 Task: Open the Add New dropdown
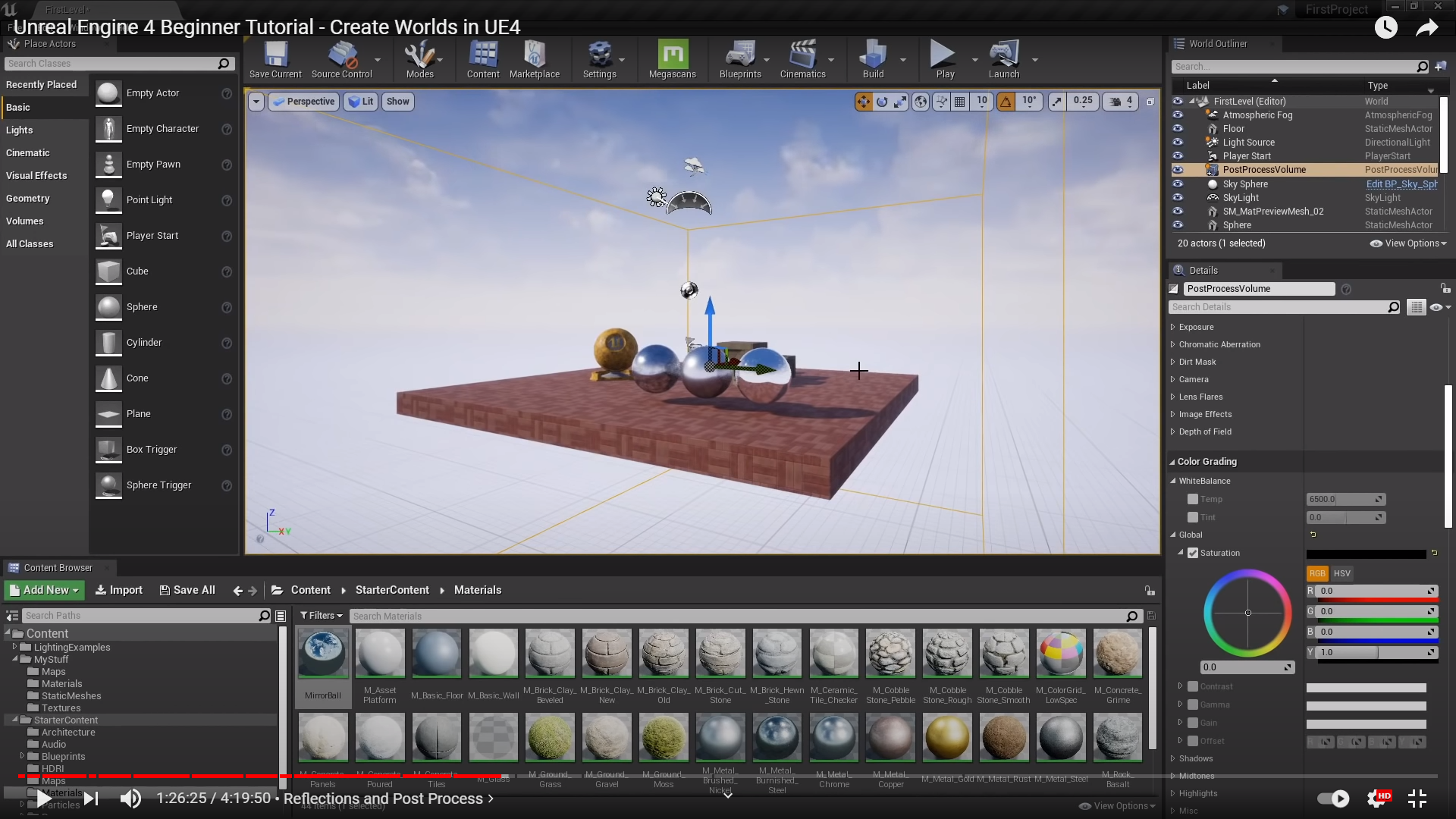[45, 590]
